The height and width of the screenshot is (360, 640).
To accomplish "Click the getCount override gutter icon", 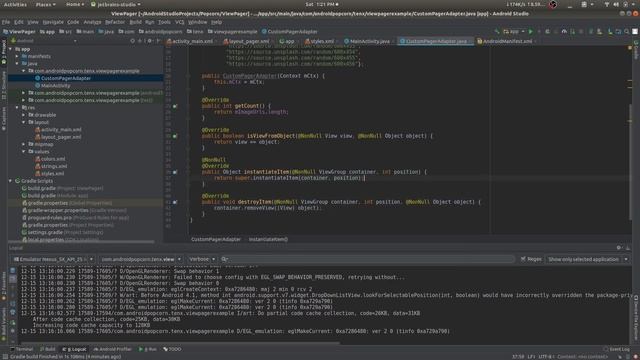I will pos(175,106).
